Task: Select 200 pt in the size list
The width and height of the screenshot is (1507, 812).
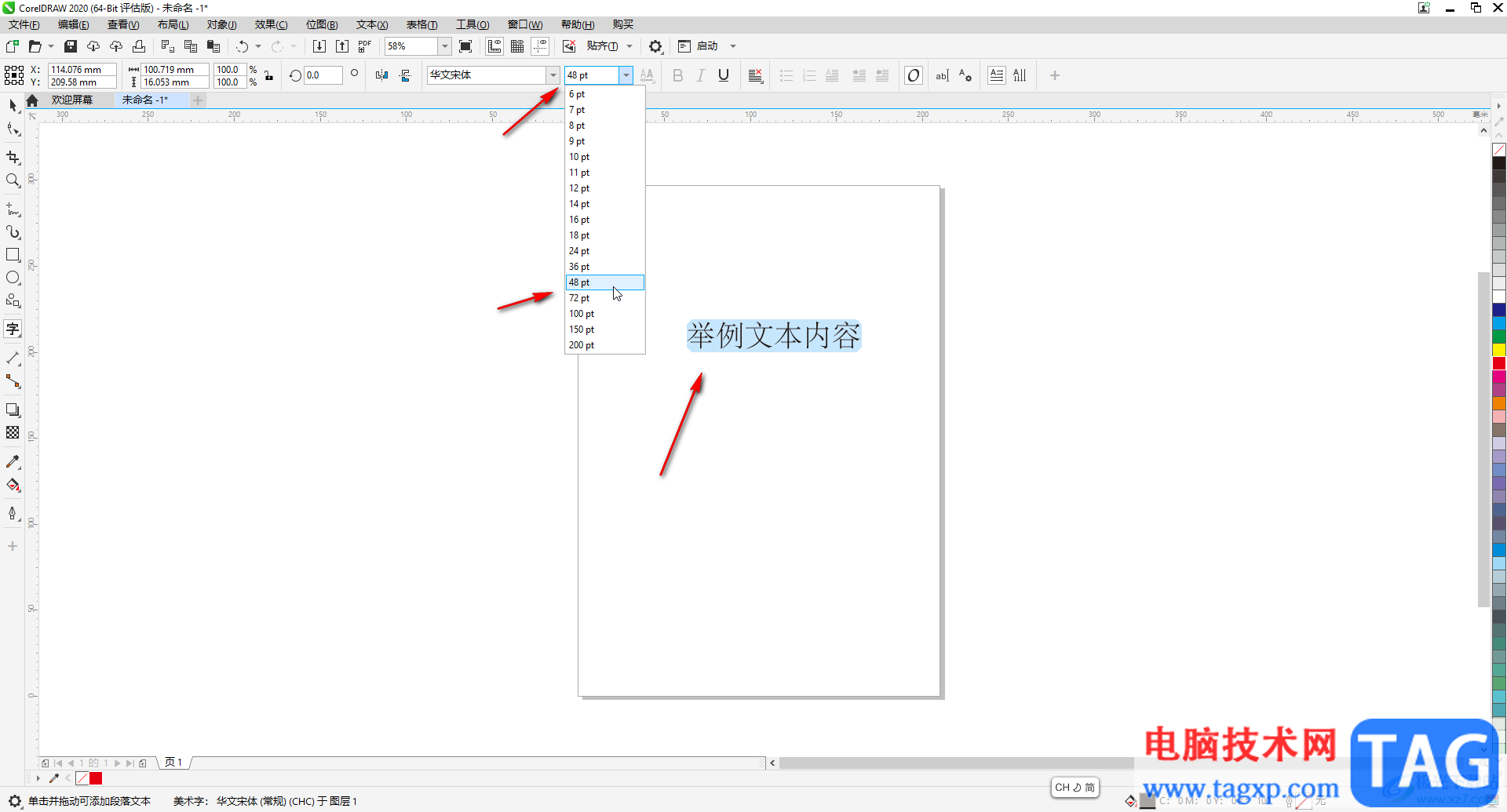Action: point(604,345)
